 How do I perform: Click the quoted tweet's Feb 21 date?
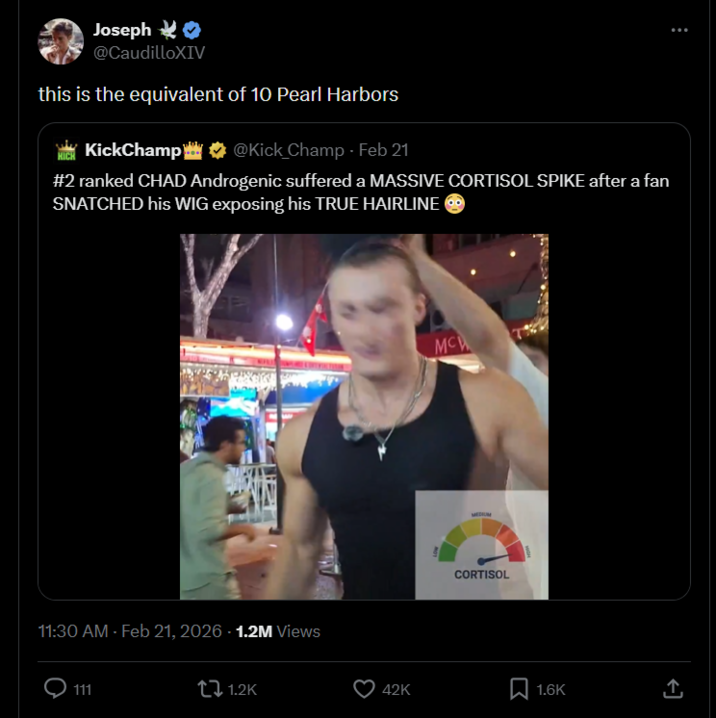pyautogui.click(x=383, y=150)
